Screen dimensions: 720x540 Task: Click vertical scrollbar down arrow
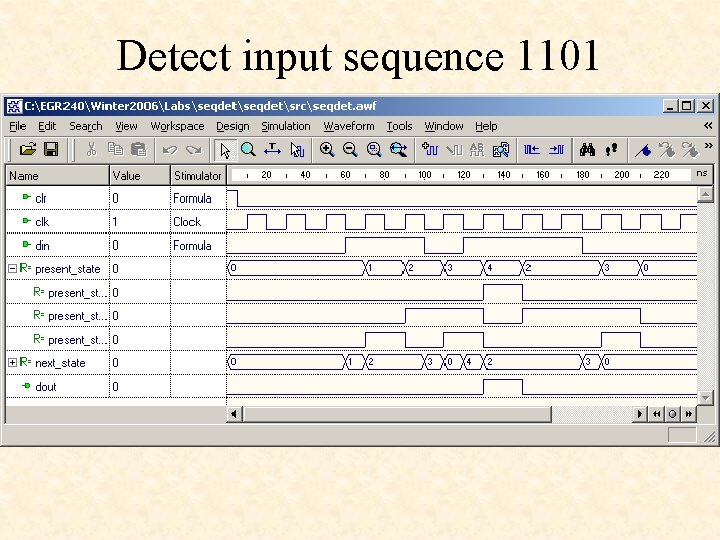click(x=705, y=397)
